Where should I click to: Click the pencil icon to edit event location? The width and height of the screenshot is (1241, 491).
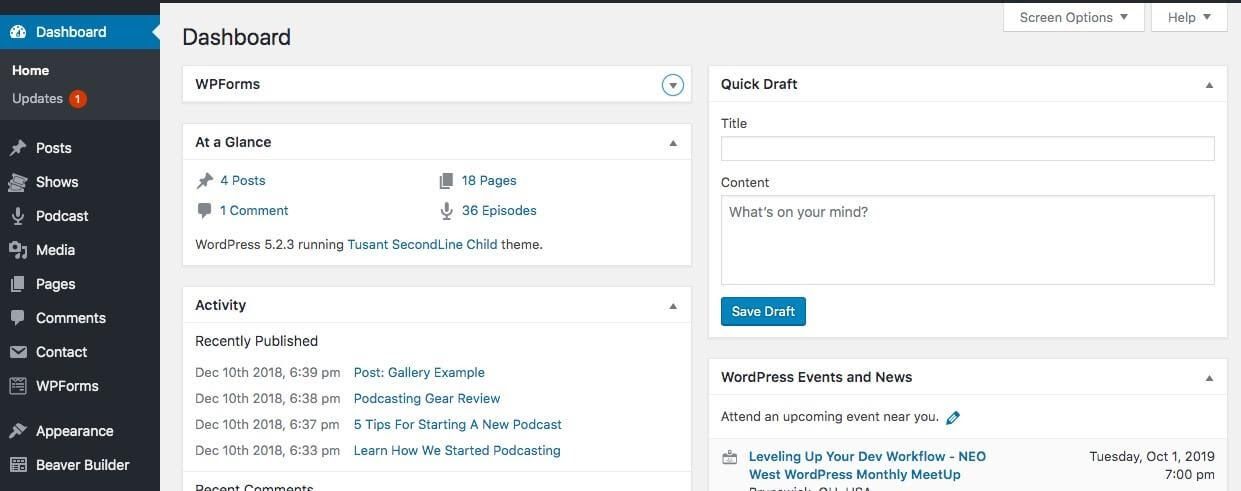[953, 418]
